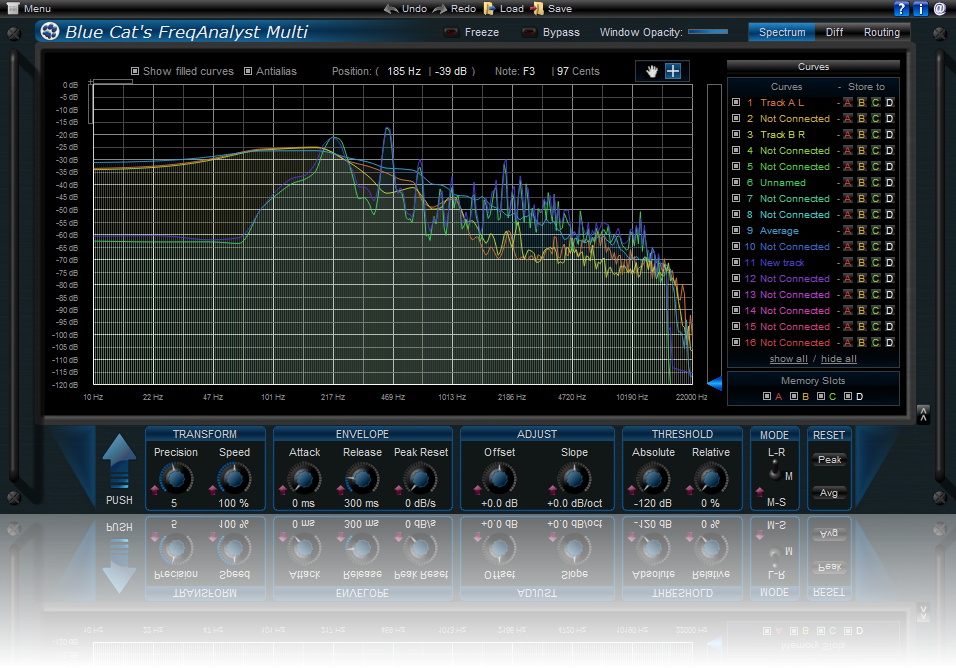Select the crosshair zoom tool
The width and height of the screenshot is (956, 668).
coord(673,70)
